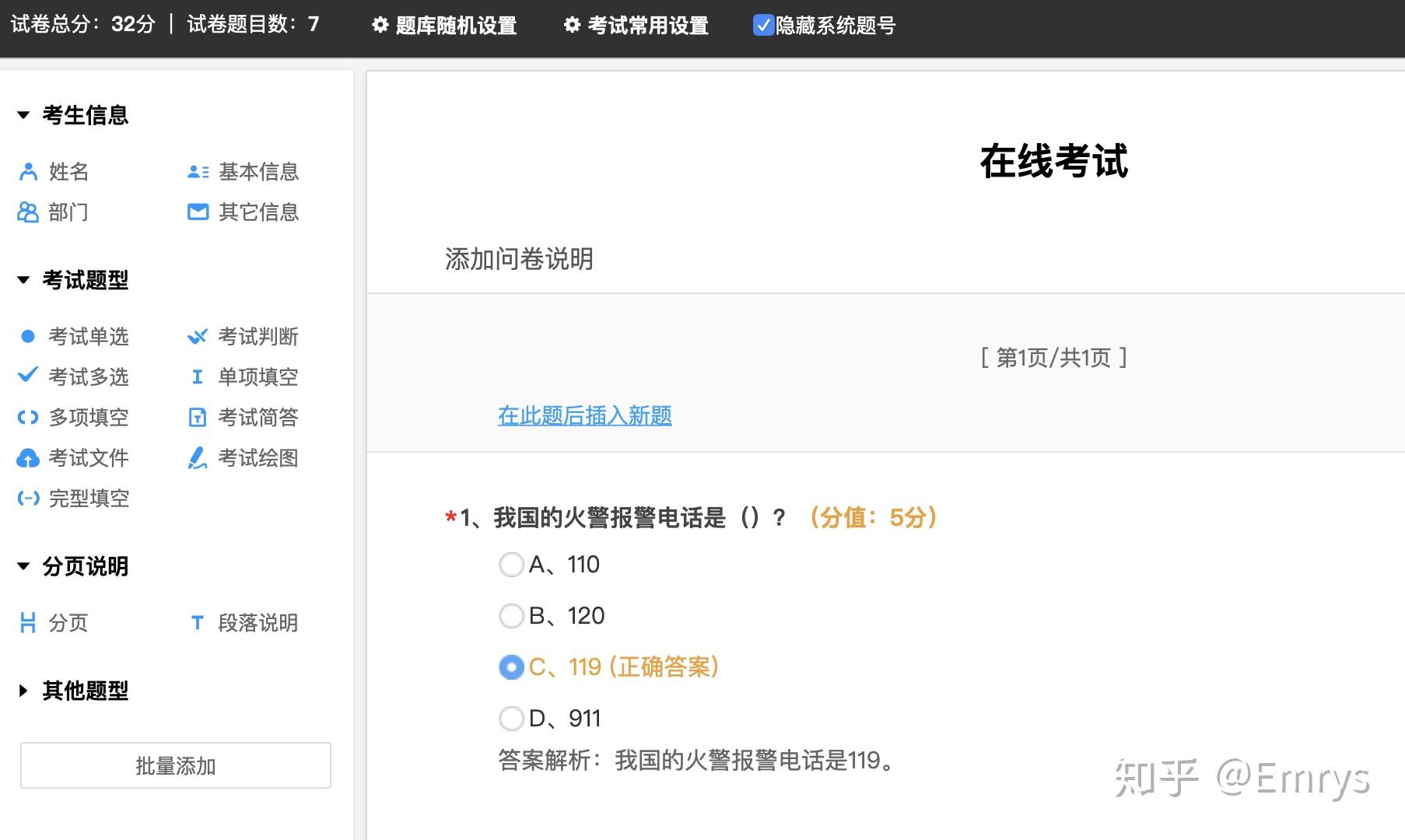This screenshot has height=840, width=1405.
Task: Expand the 其他题型 section
Action: 23,691
